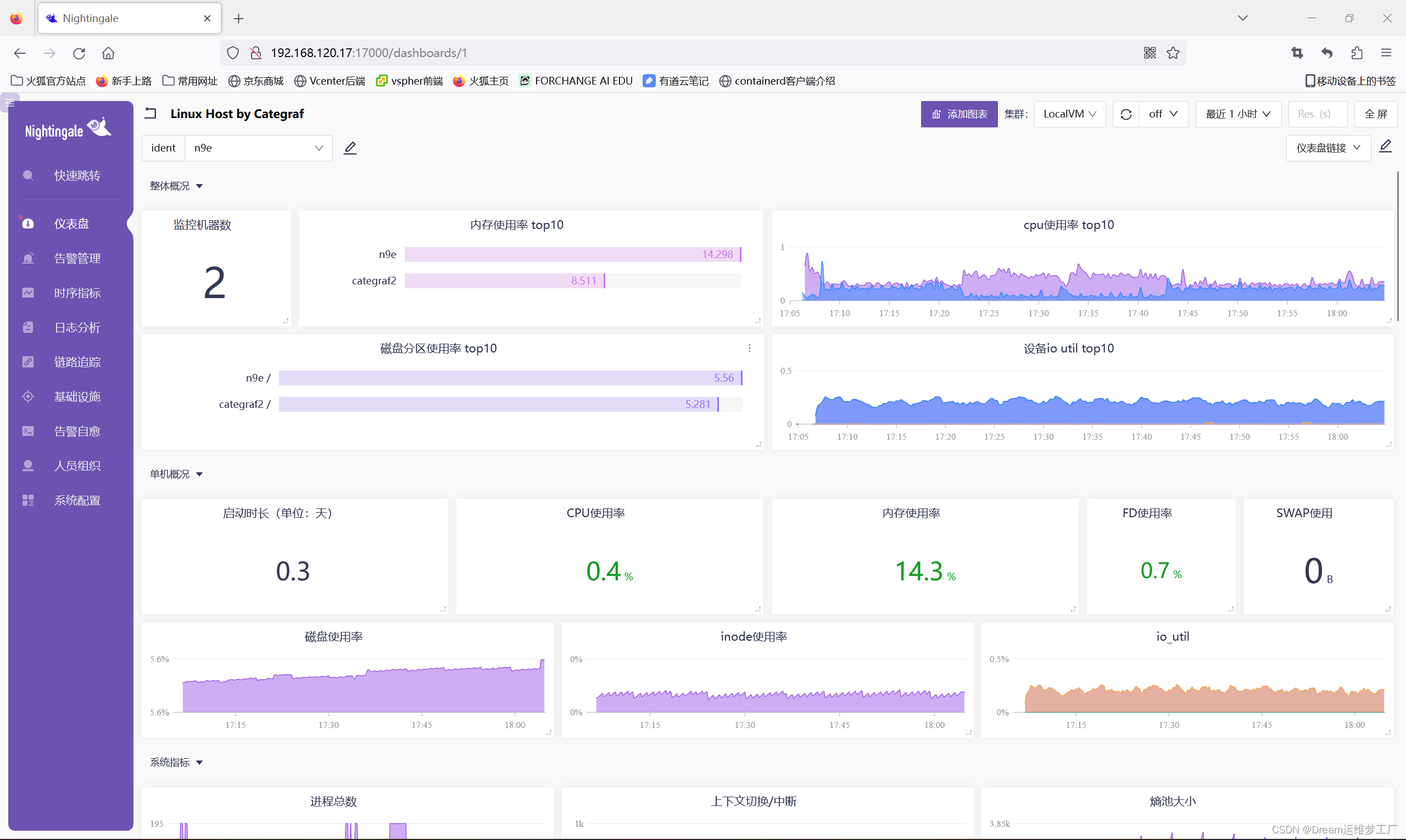Click the edit variables pencil icon
This screenshot has height=840, width=1406.
click(350, 148)
